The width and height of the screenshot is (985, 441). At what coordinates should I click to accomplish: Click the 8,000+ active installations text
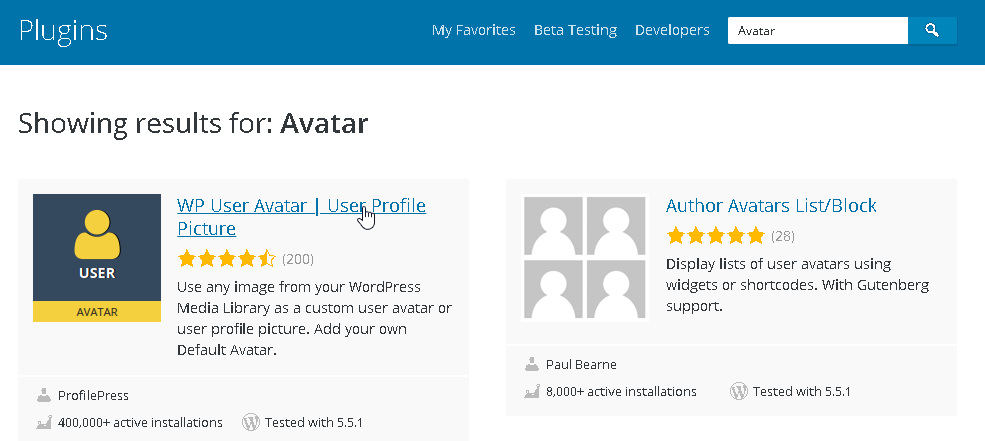click(x=621, y=391)
